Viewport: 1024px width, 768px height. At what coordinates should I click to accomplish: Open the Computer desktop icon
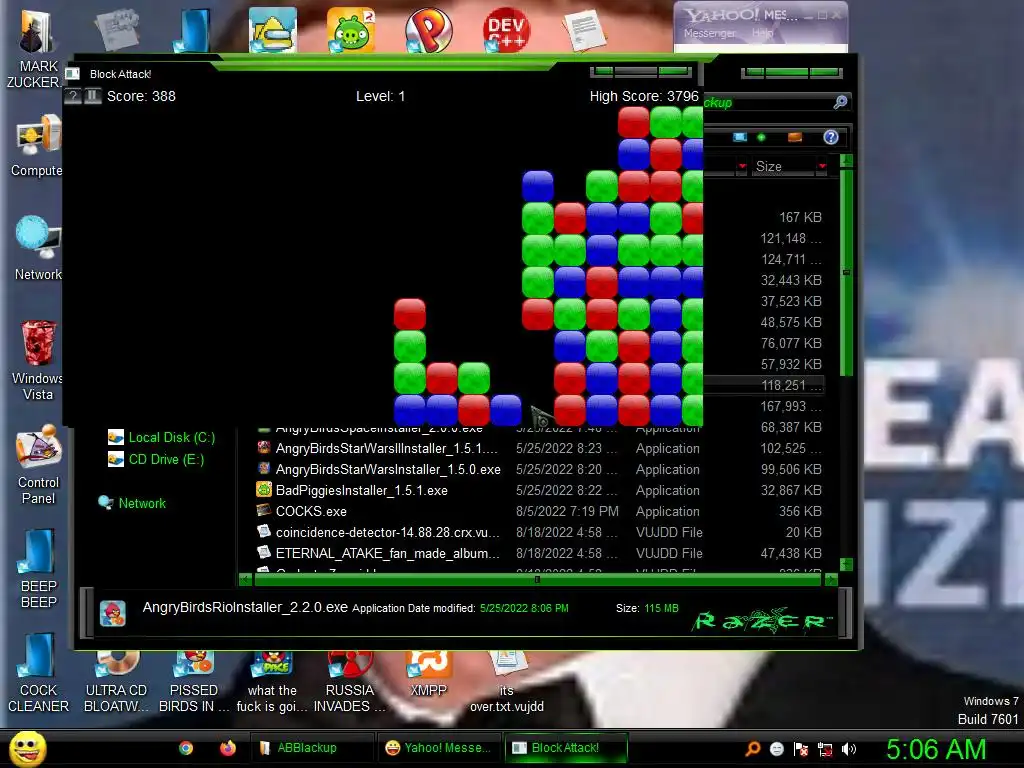(39, 147)
